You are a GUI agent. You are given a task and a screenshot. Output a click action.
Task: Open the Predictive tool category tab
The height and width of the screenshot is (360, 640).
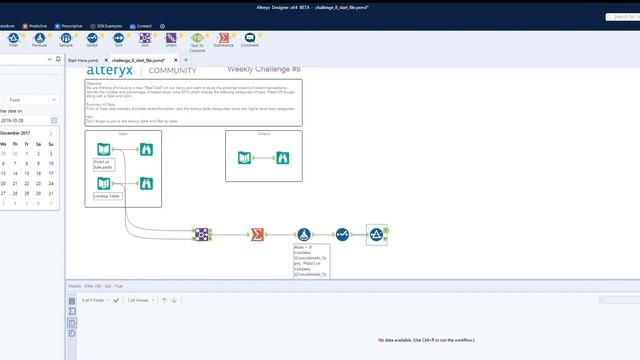[x=35, y=26]
